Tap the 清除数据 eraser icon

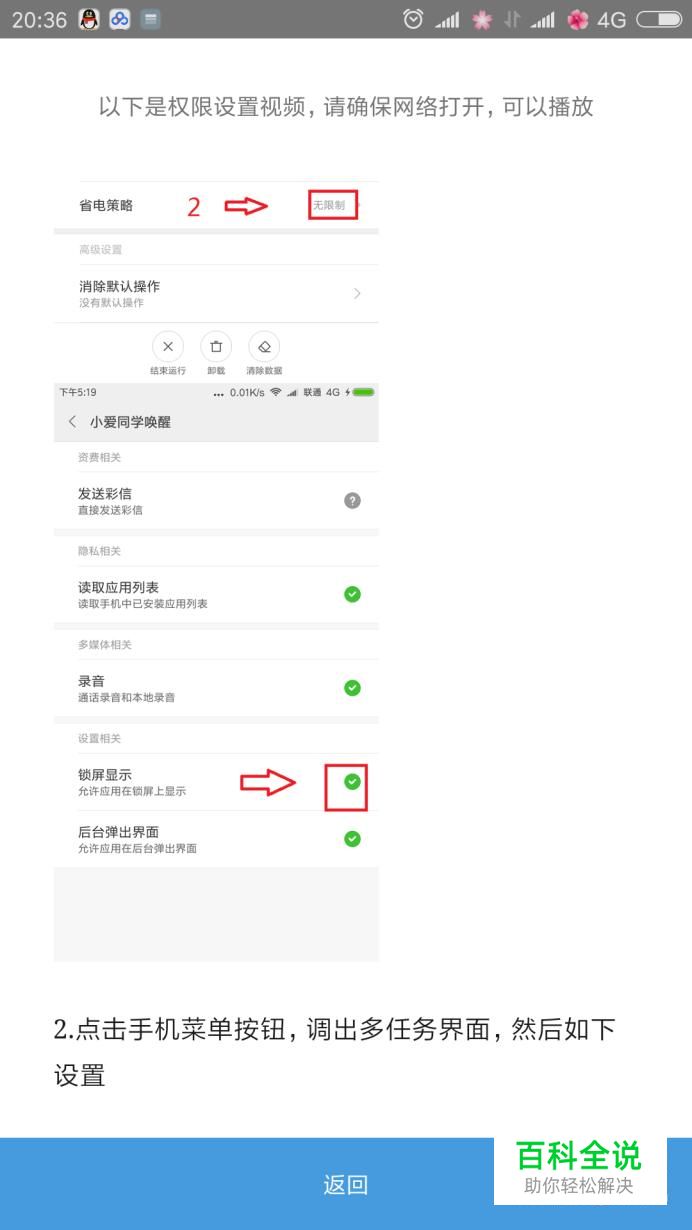tap(264, 347)
